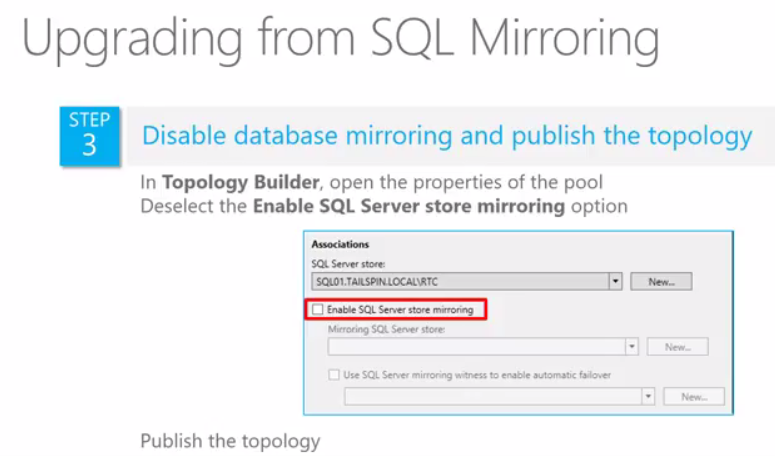Click New... button beside the witness dropdown
Screen dimensions: 775x456
click(x=694, y=397)
